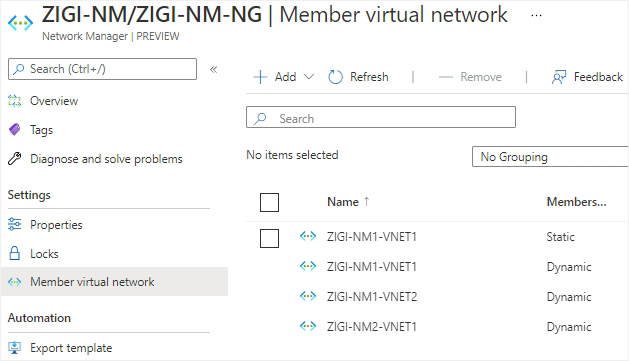Open the ZIGI-NM2-VNET1 network
Viewport: 629px width, 361px height.
point(372,327)
